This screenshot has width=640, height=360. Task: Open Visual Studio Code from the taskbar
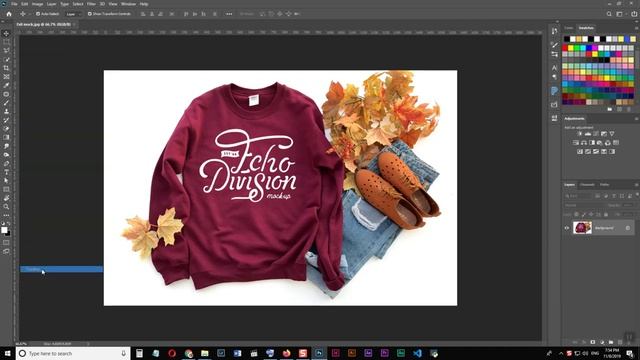point(417,353)
